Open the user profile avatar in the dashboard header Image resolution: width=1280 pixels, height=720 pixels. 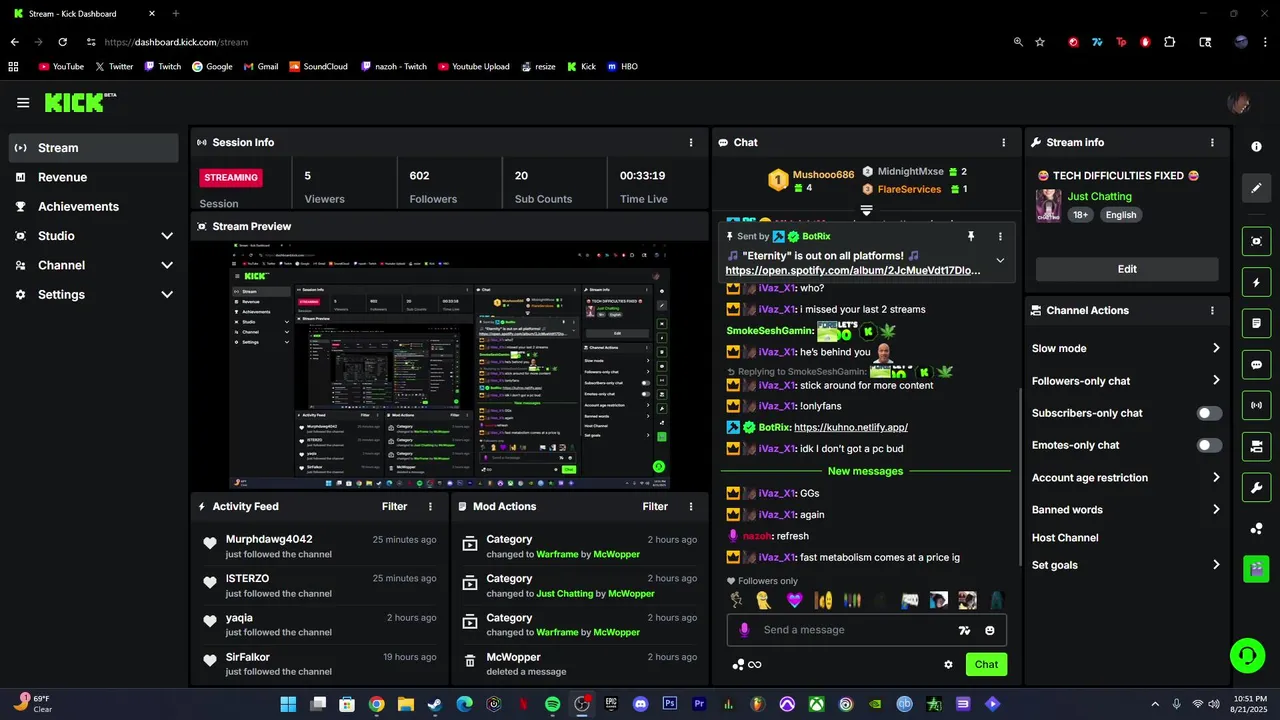click(x=1239, y=103)
